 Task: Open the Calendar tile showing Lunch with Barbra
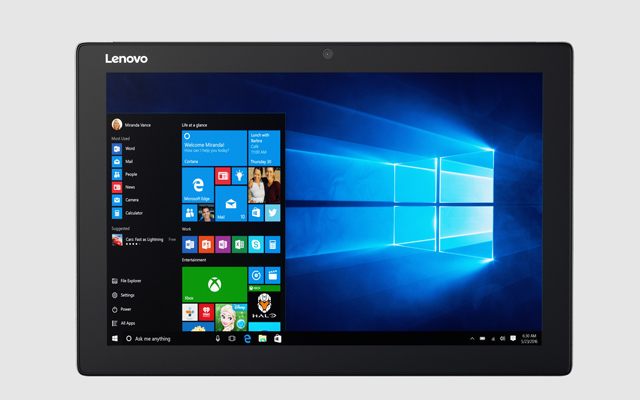click(264, 148)
